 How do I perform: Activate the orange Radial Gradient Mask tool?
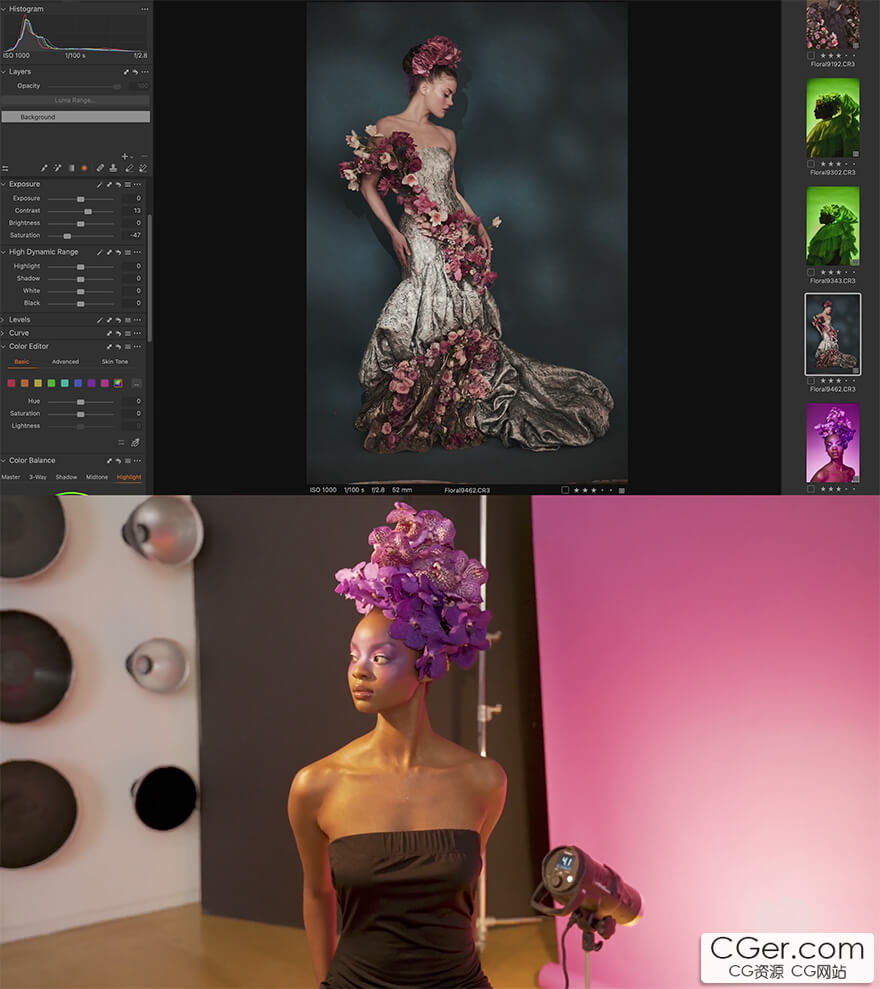[84, 168]
